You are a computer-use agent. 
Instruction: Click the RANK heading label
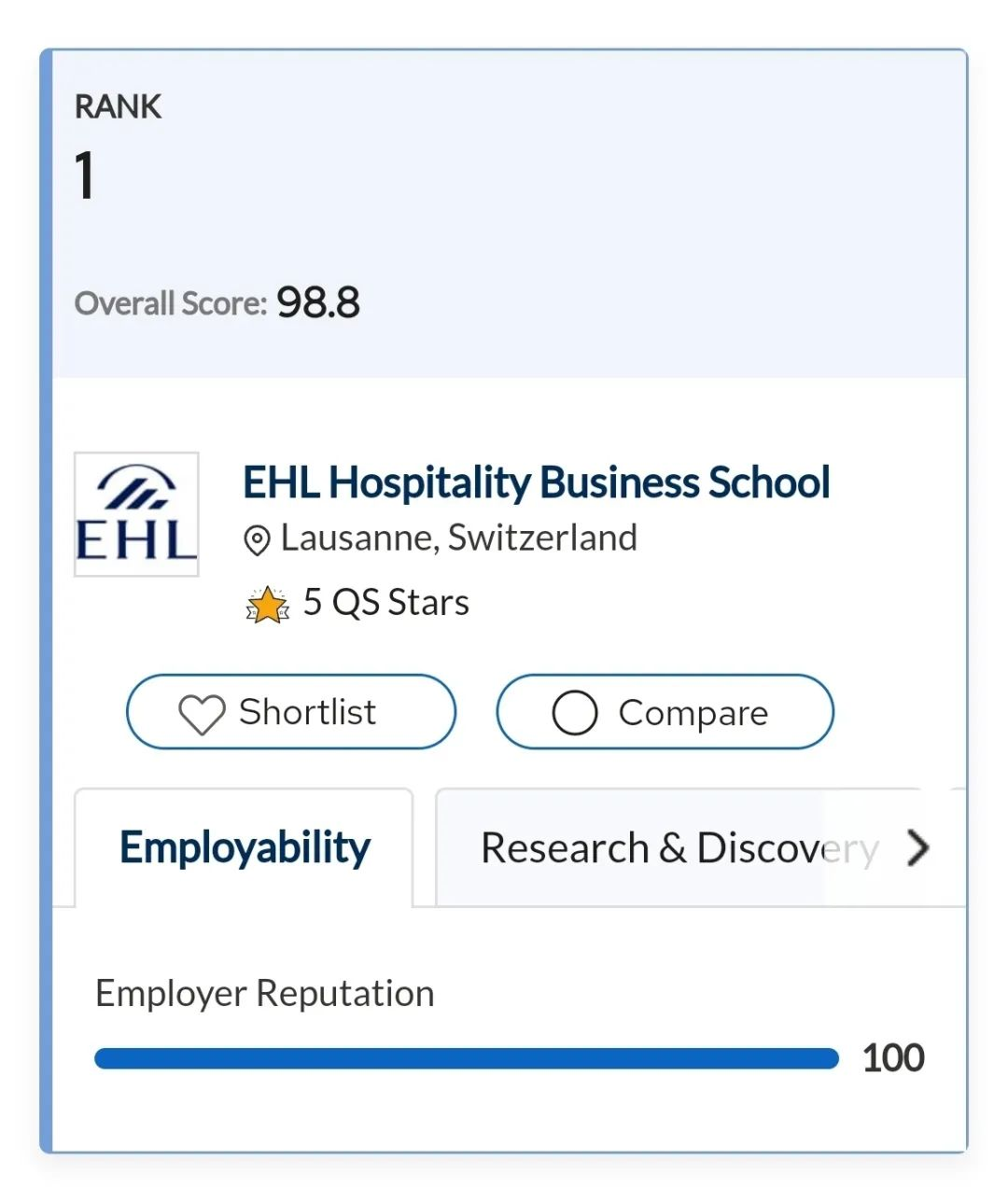118,106
